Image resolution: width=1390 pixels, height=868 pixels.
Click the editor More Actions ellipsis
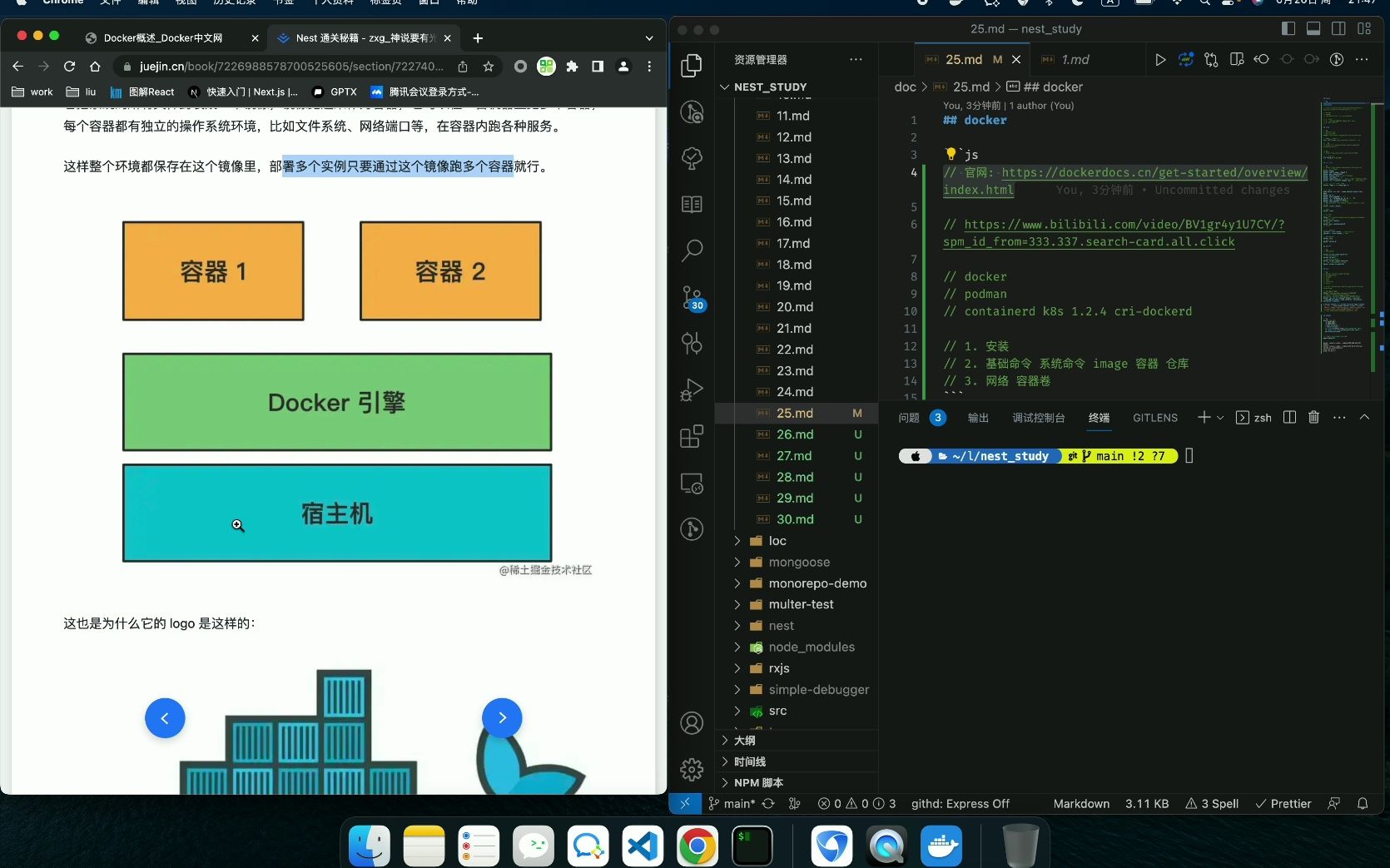[x=1362, y=59]
